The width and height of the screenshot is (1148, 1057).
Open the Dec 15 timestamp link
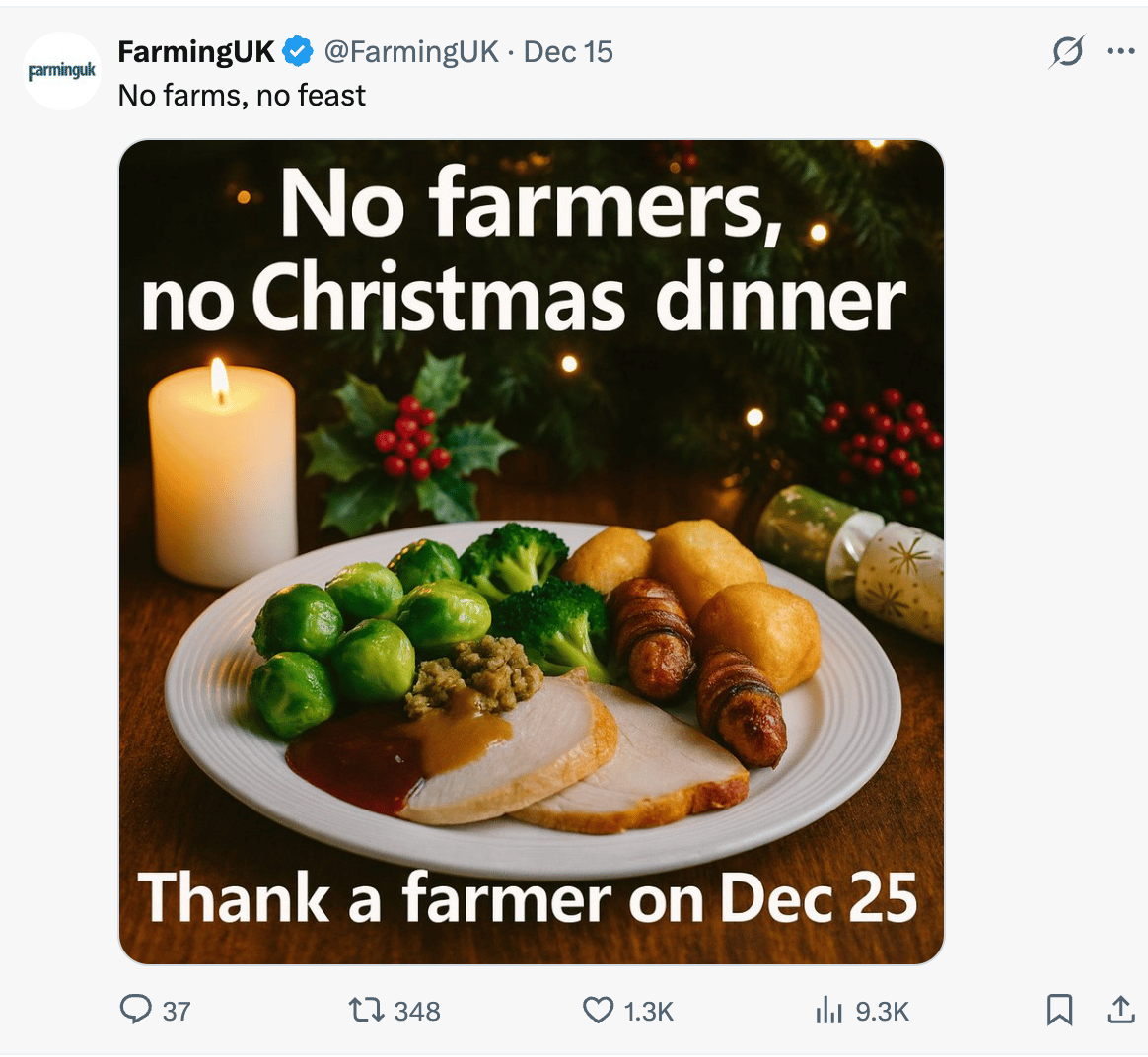[568, 52]
